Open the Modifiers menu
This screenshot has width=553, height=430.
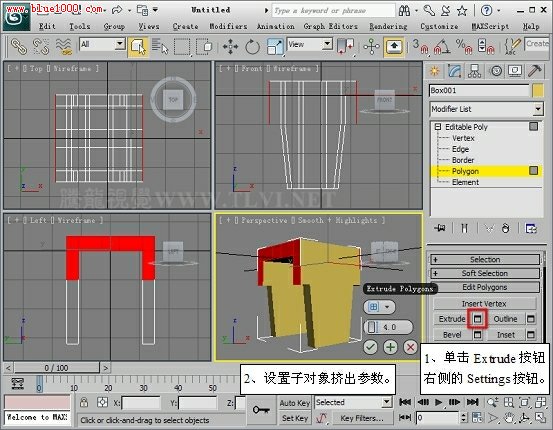pos(228,26)
